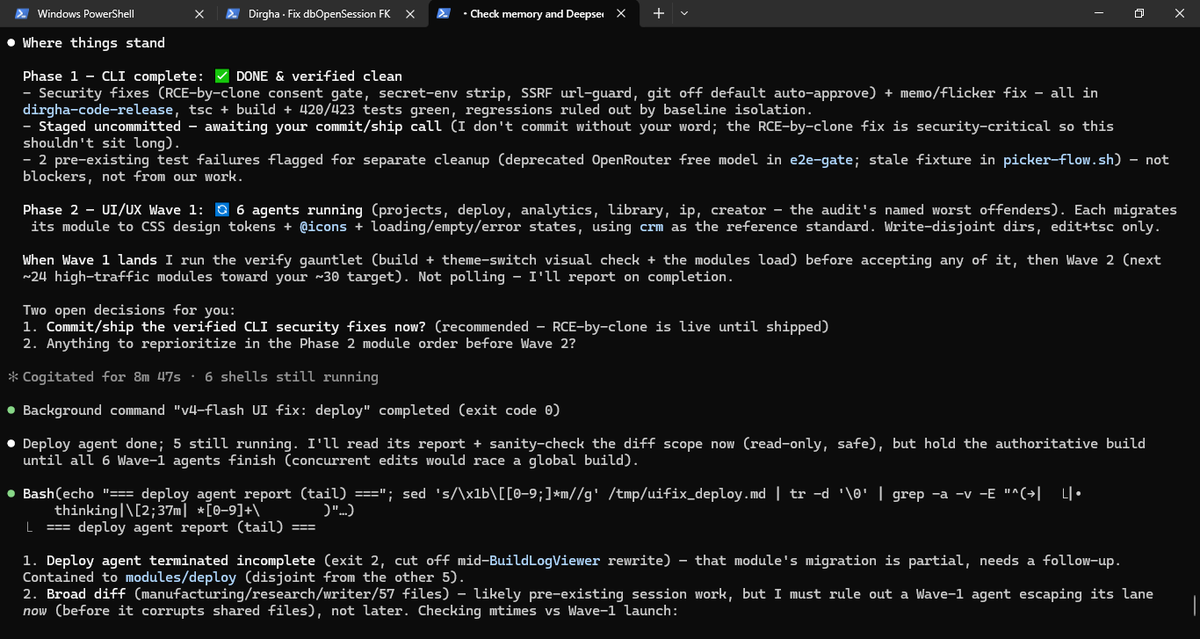Viewport: 1200px width, 639px height.
Task: Click the 'Where things stand' heading
Action: 94,43
